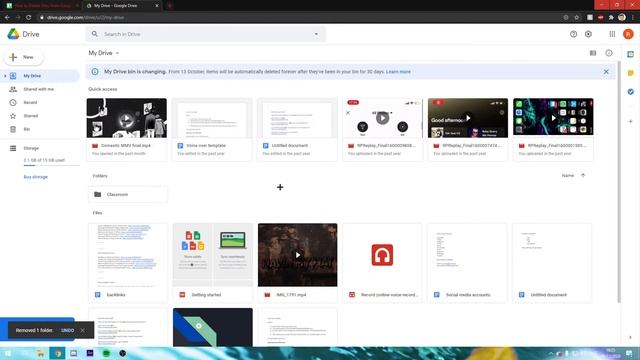Image resolution: width=640 pixels, height=360 pixels.
Task: Click the address bar URL
Action: click(85, 18)
